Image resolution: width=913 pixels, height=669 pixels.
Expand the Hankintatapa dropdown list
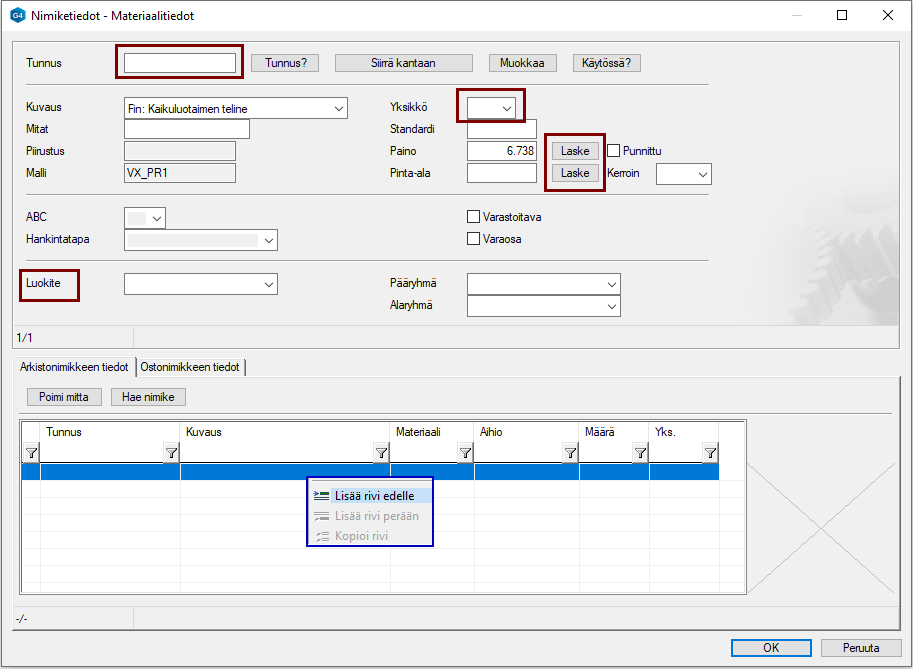[x=267, y=240]
